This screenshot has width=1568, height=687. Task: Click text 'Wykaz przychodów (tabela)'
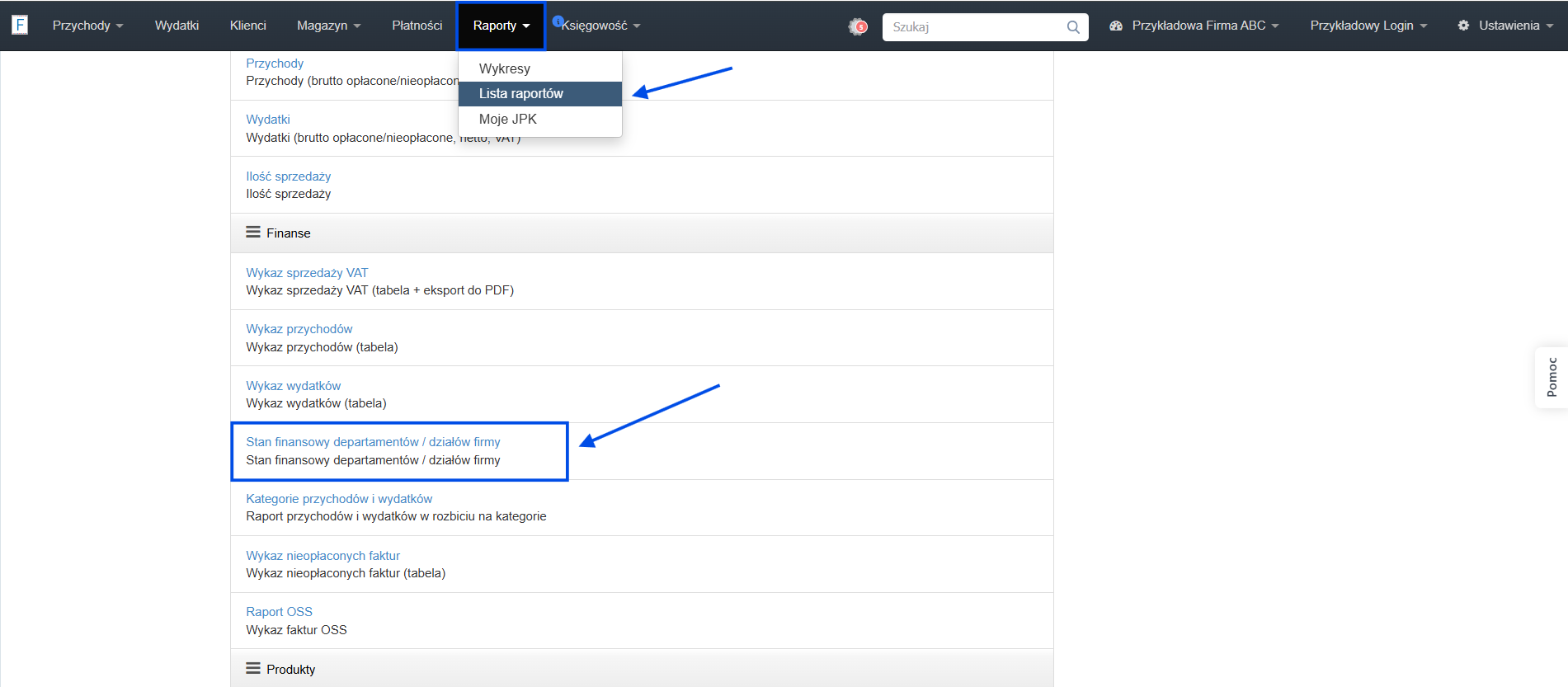322,347
